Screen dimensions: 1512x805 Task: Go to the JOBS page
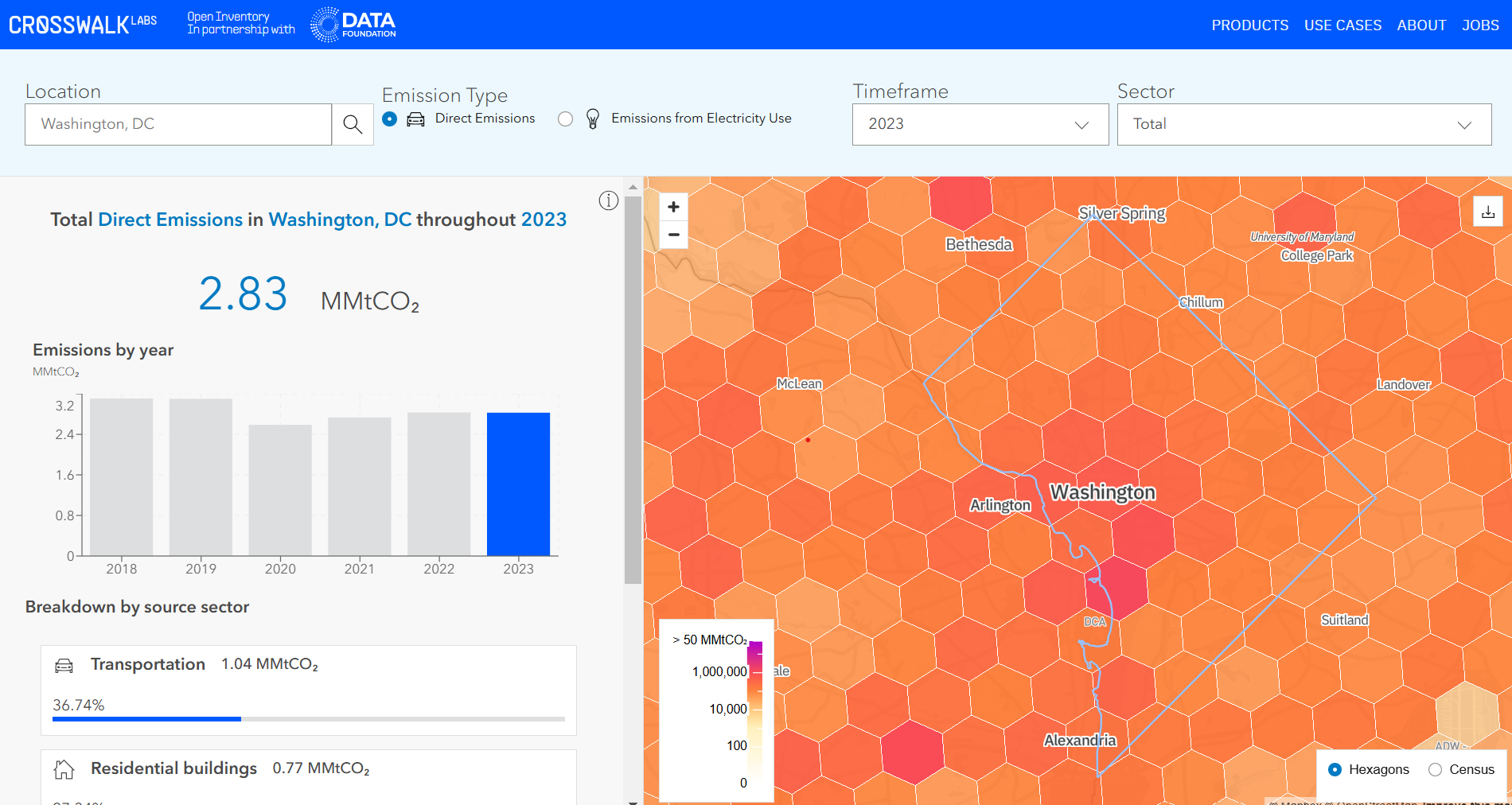[1480, 25]
